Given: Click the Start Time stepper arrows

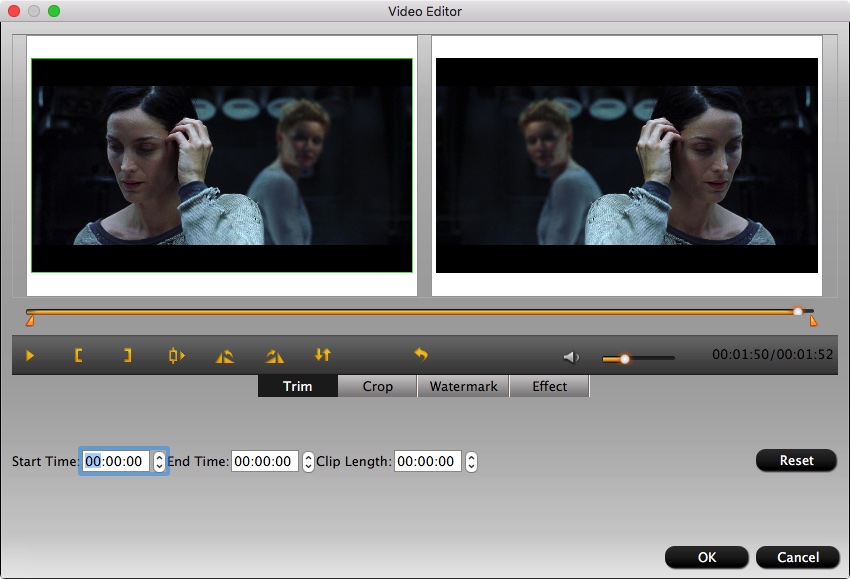Looking at the screenshot, I should pyautogui.click(x=159, y=462).
